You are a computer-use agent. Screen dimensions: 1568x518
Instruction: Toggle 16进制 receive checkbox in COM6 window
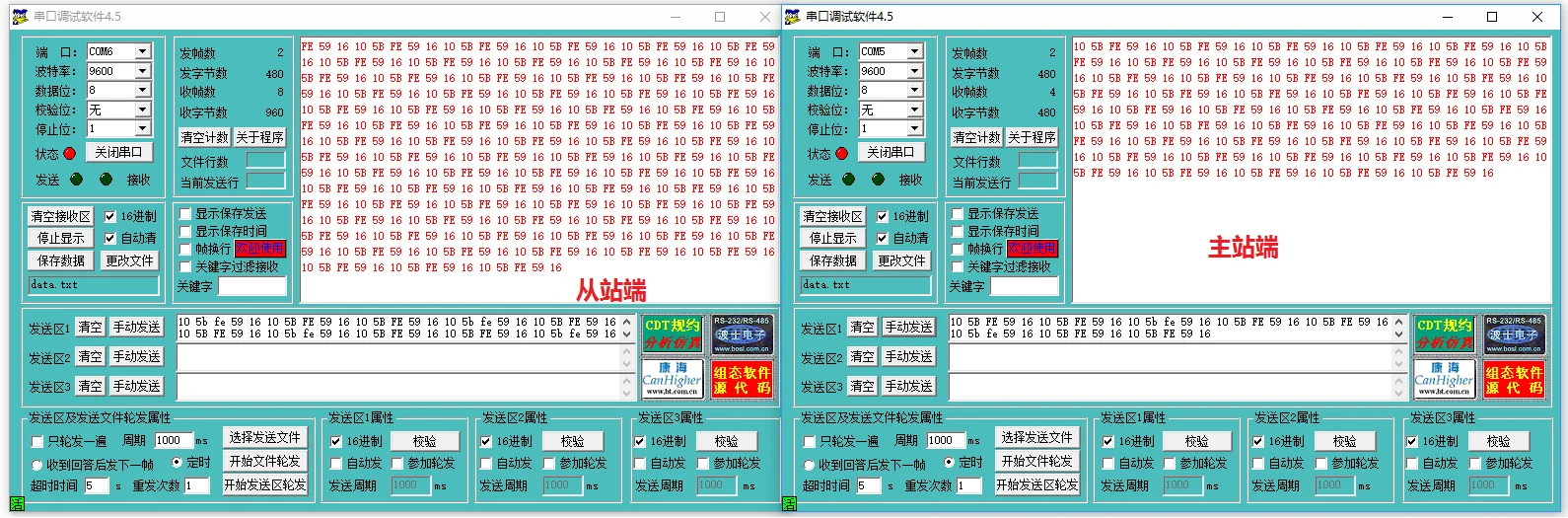[x=110, y=216]
